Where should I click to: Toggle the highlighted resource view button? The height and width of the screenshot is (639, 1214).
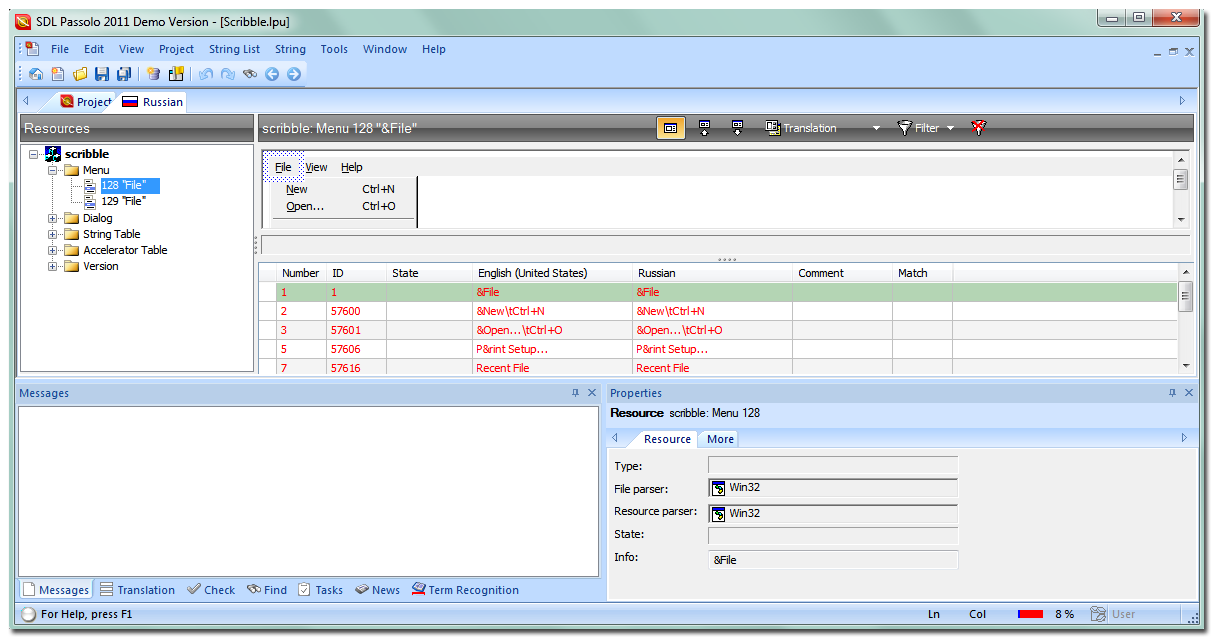tap(670, 128)
